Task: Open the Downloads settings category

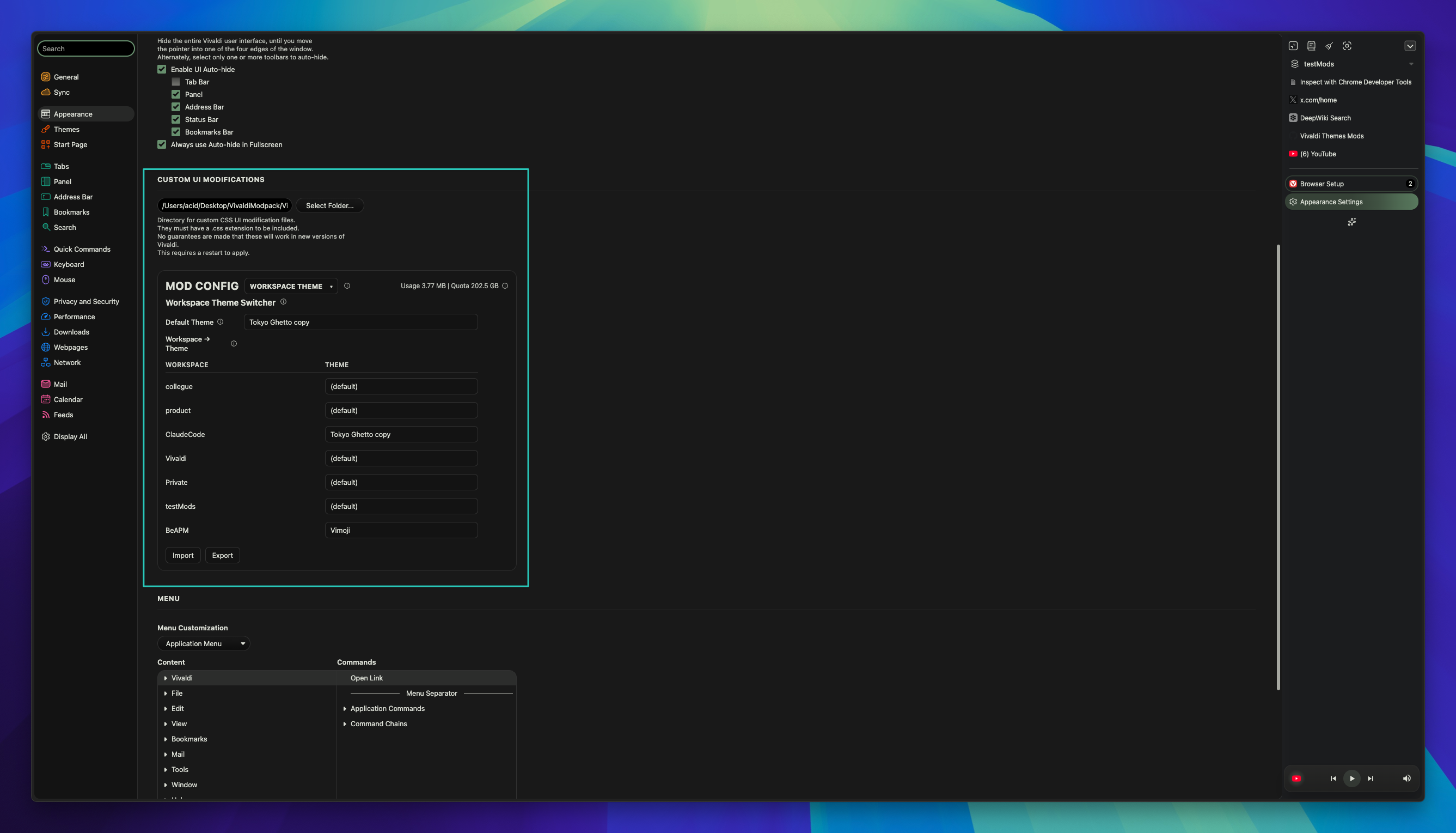Action: pyautogui.click(x=85, y=332)
